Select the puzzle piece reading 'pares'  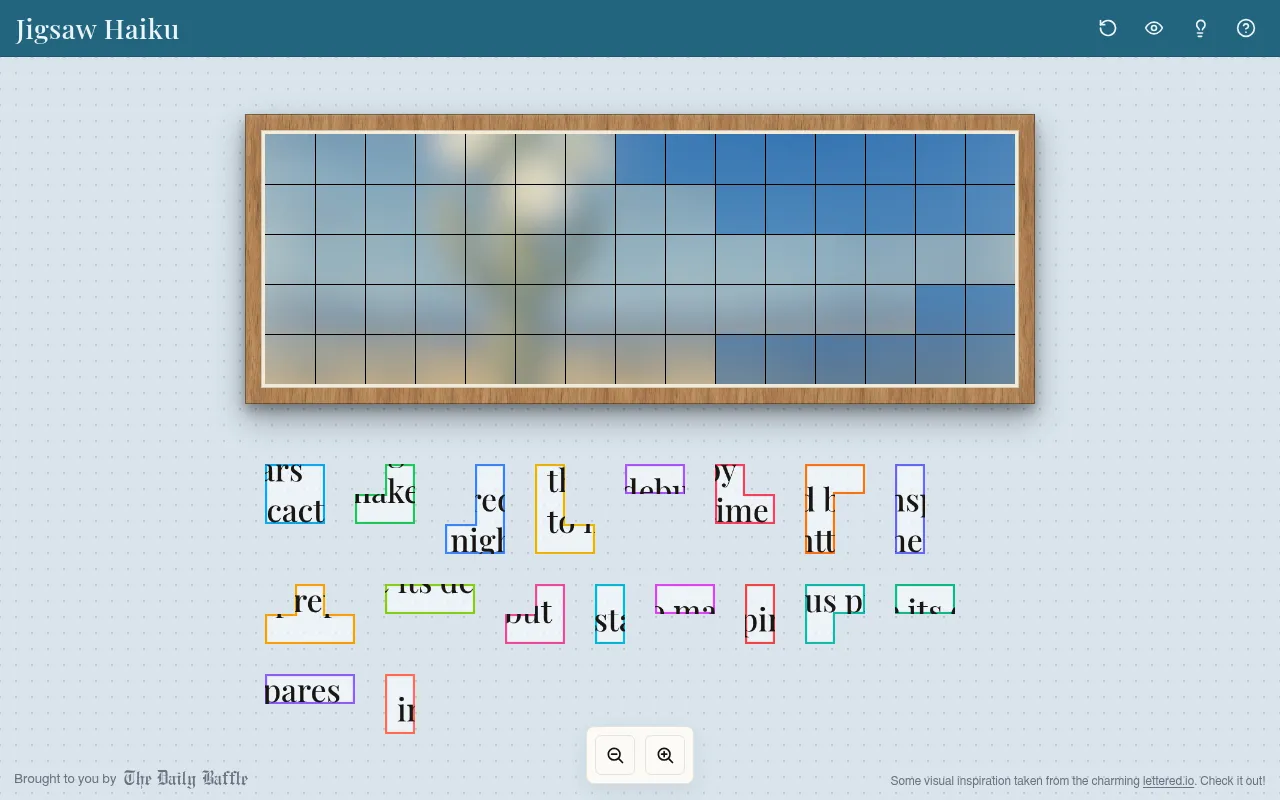310,689
